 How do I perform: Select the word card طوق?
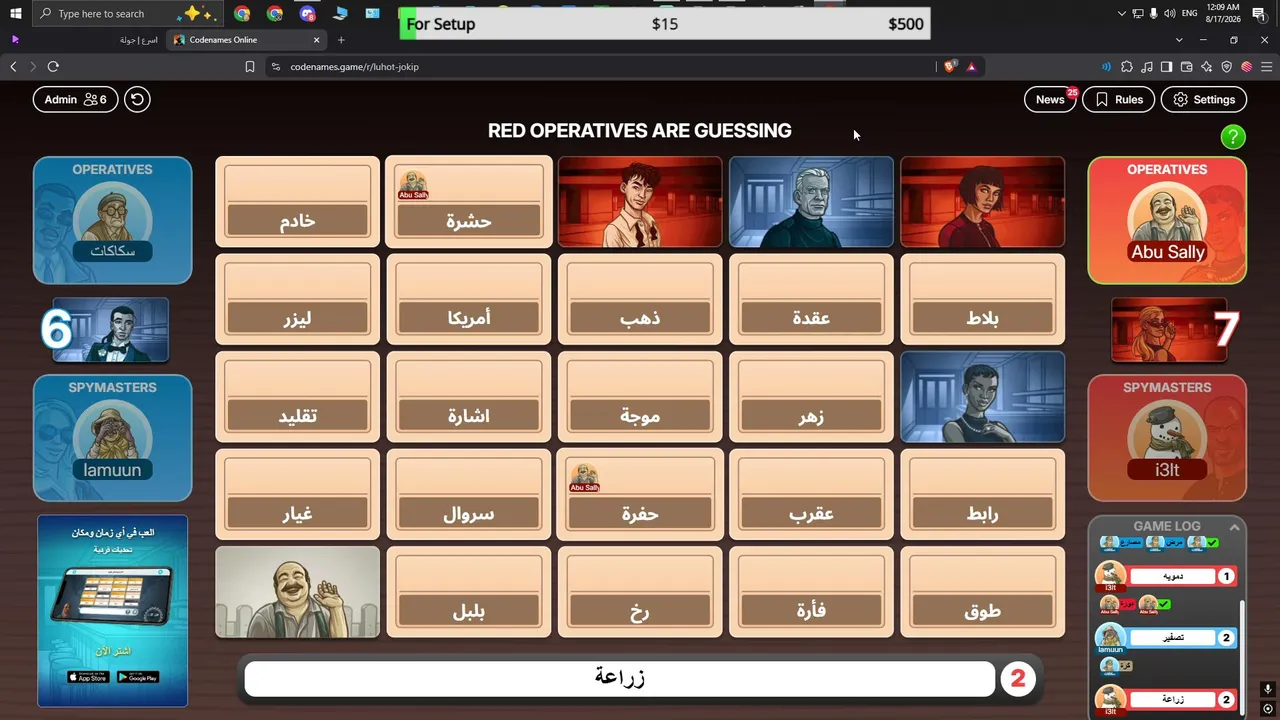pos(982,592)
